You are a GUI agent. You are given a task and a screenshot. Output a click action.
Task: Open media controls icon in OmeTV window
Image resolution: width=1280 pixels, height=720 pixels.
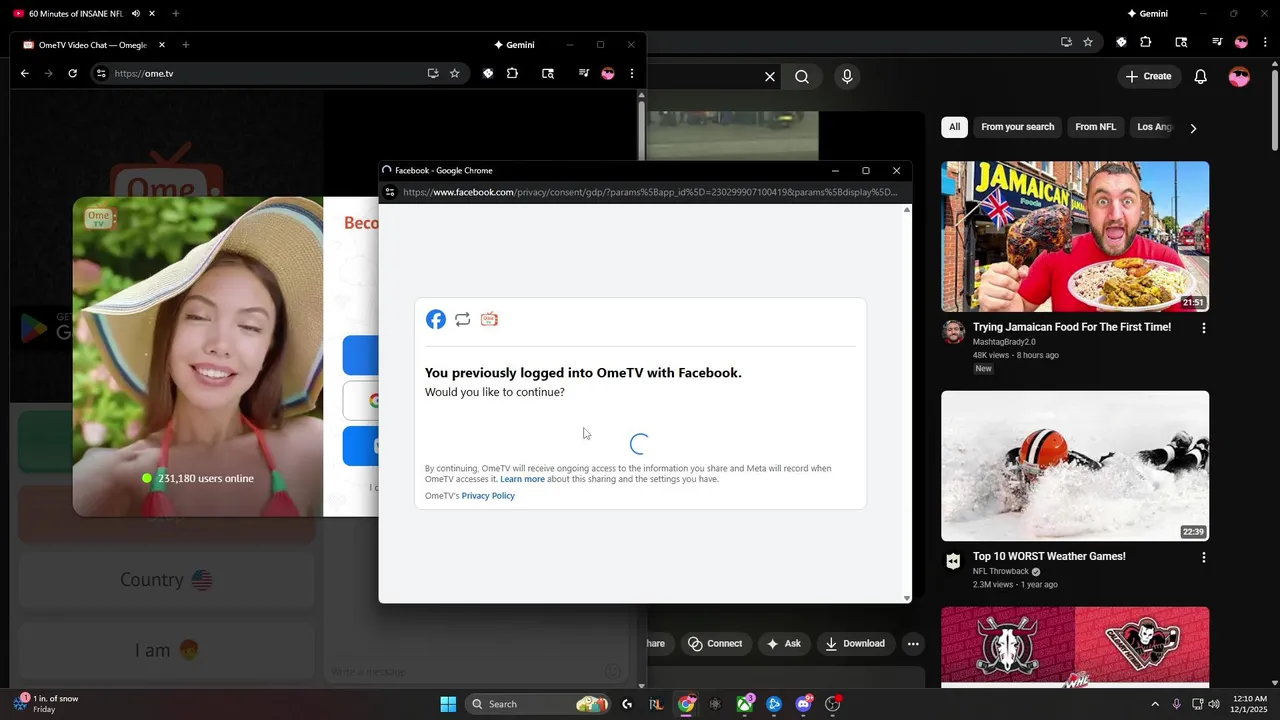coord(583,73)
